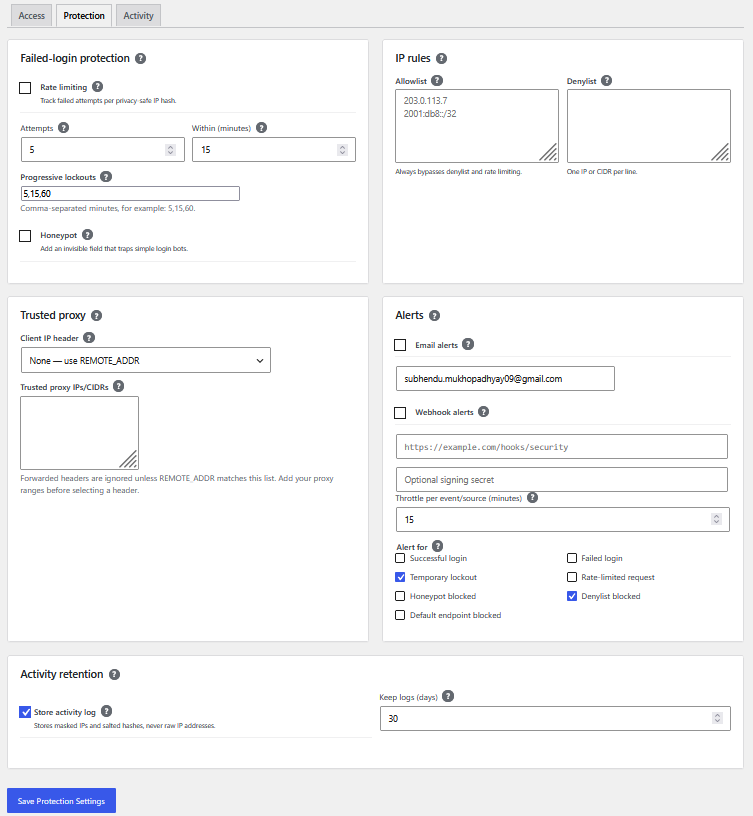Click Save Protection Settings button
This screenshot has width=753, height=816.
[61, 801]
